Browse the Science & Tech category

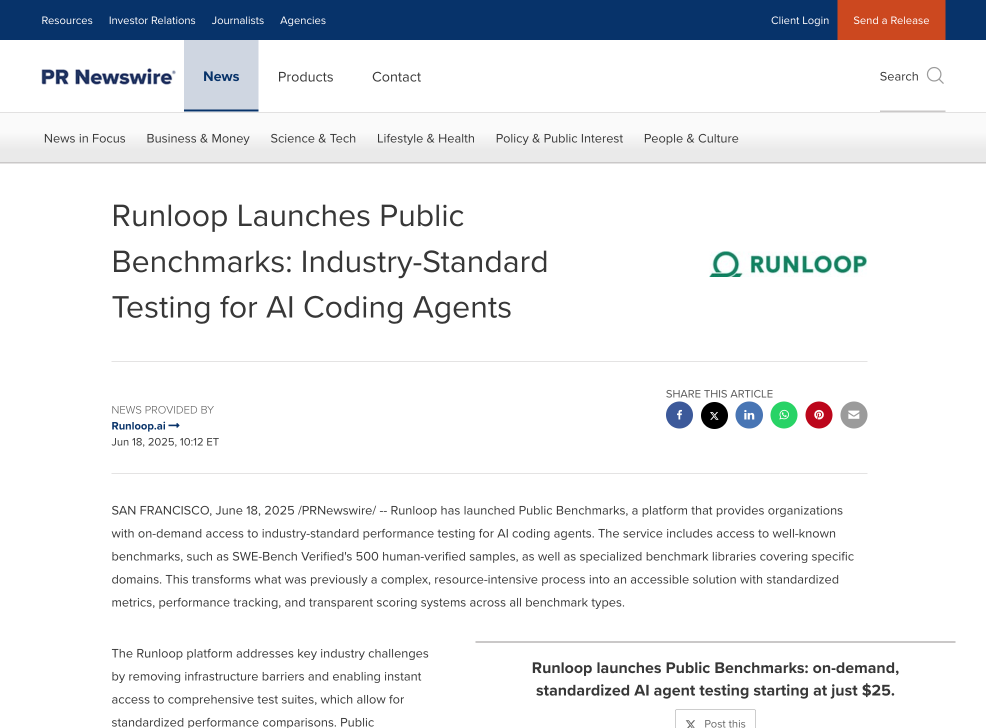[313, 138]
